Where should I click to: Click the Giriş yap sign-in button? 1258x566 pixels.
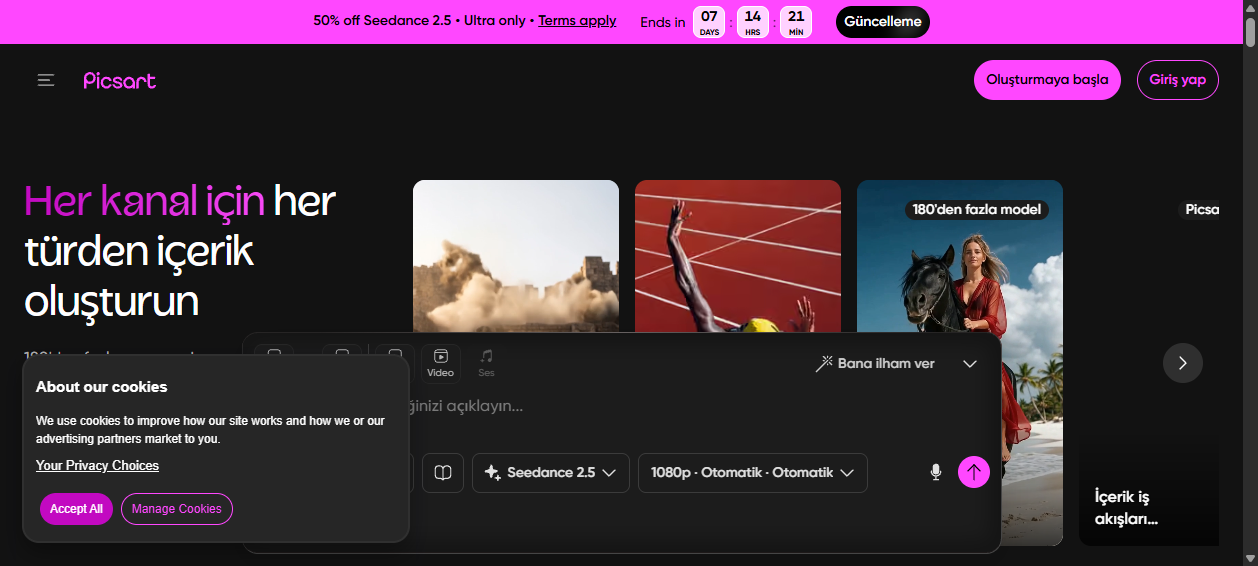coord(1177,80)
